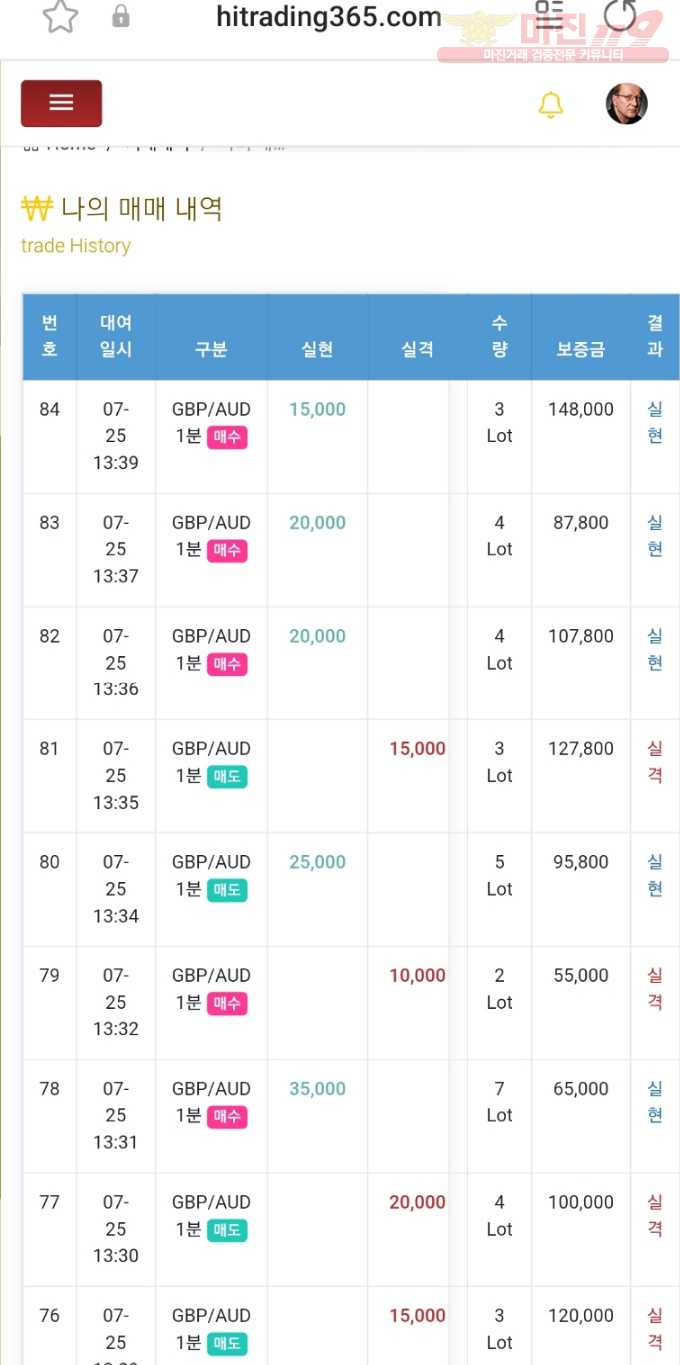Sort by the 번호 column header
The width and height of the screenshot is (680, 1365).
[x=49, y=336]
